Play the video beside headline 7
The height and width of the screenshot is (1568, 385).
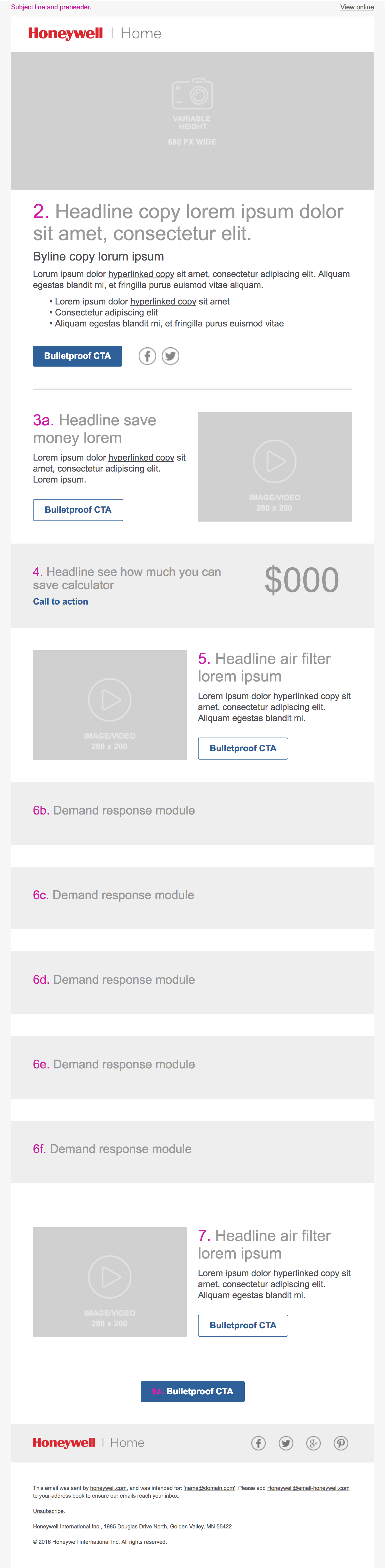[x=110, y=1276]
